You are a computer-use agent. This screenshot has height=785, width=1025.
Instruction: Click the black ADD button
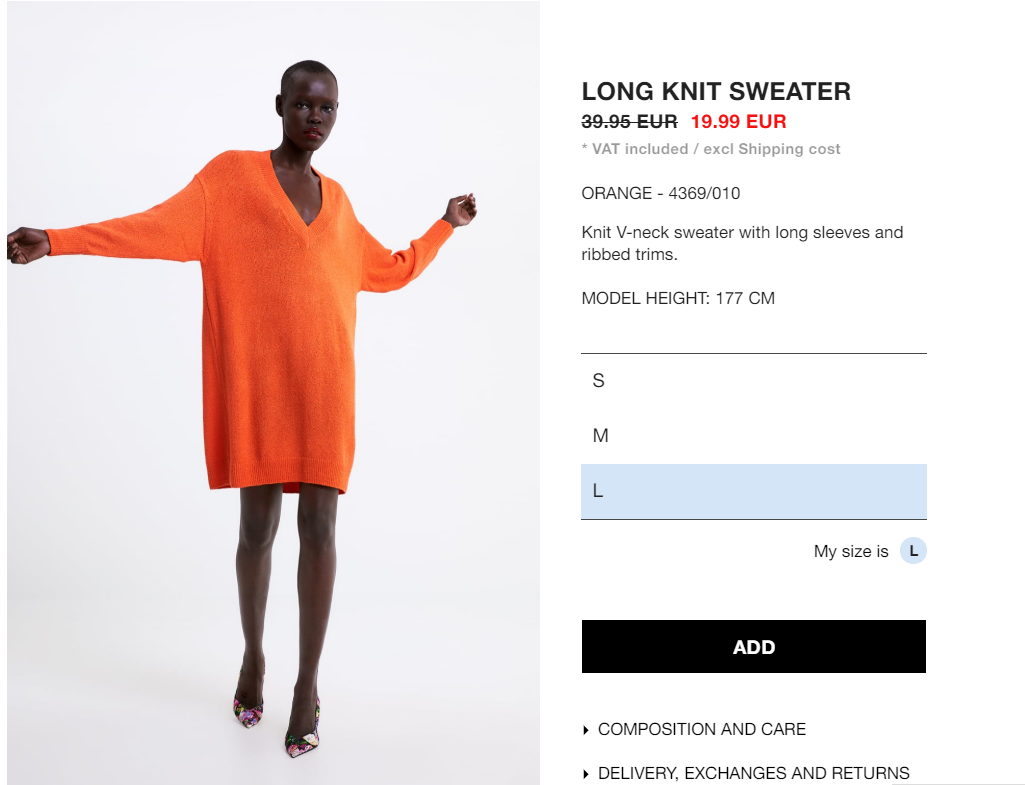754,646
